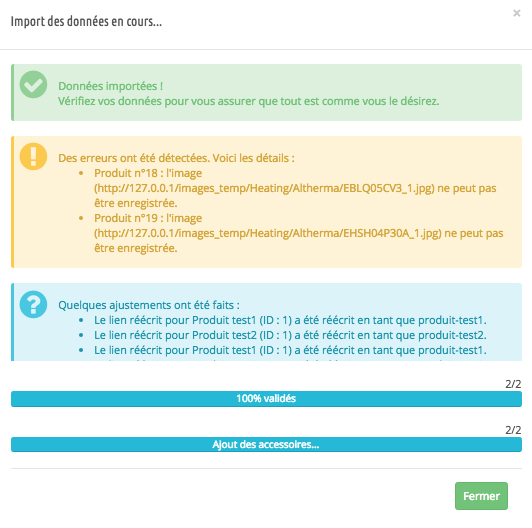Click the produit-test2 rewritten link entry
Image resolution: width=532 pixels, height=528 pixels.
[290, 335]
